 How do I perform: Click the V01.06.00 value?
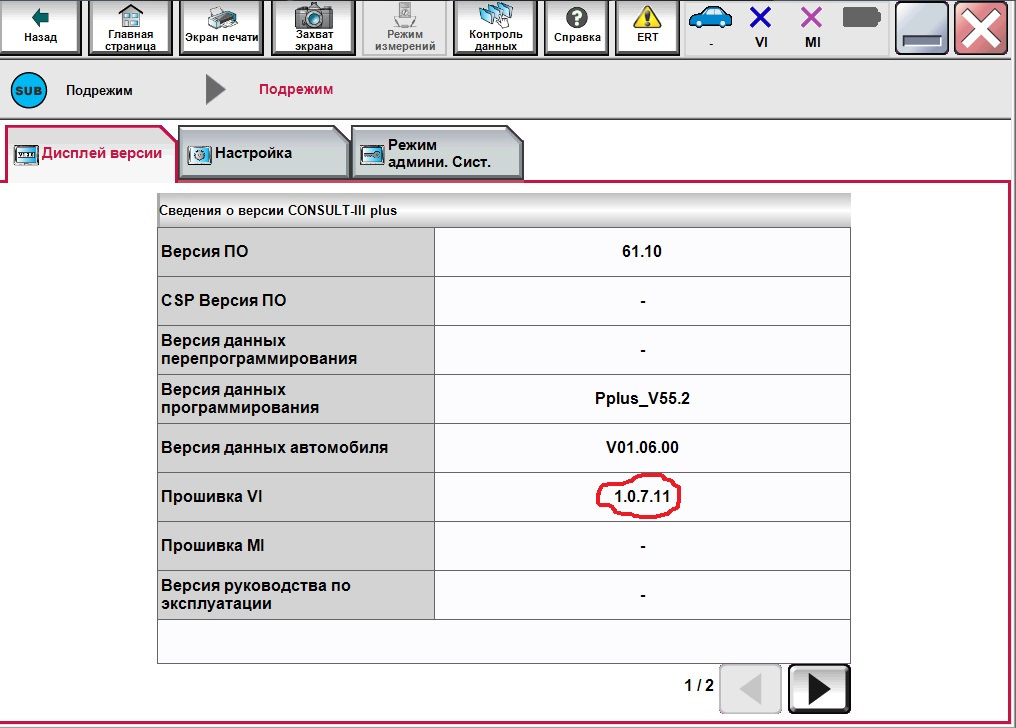(642, 448)
